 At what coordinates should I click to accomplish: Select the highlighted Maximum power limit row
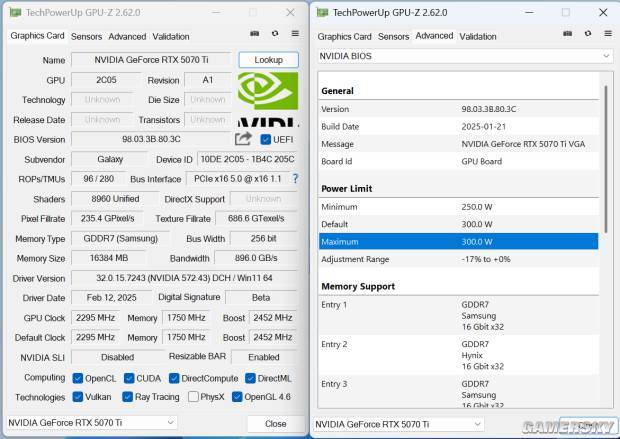coord(459,241)
